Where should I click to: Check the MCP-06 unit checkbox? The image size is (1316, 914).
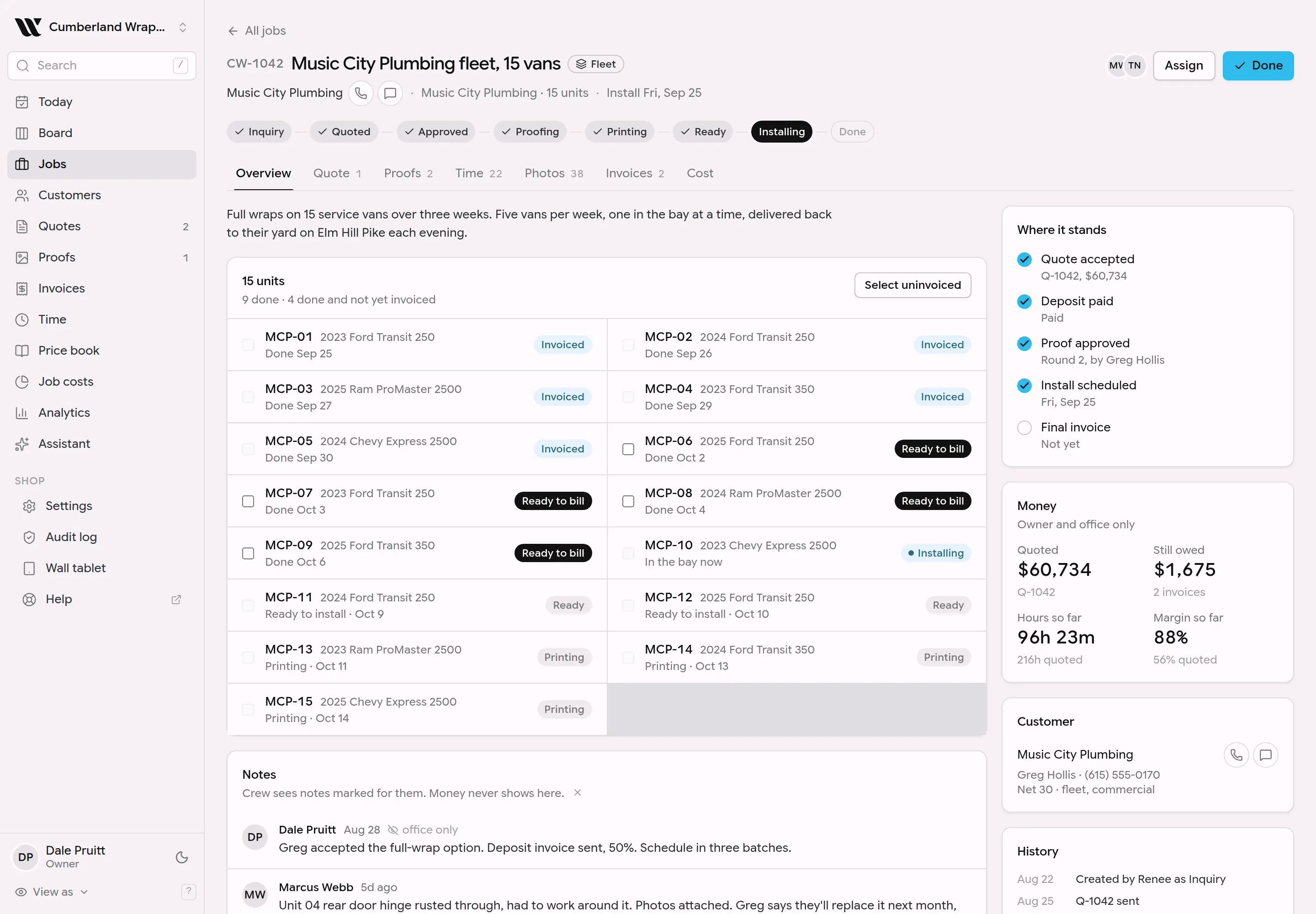[628, 449]
